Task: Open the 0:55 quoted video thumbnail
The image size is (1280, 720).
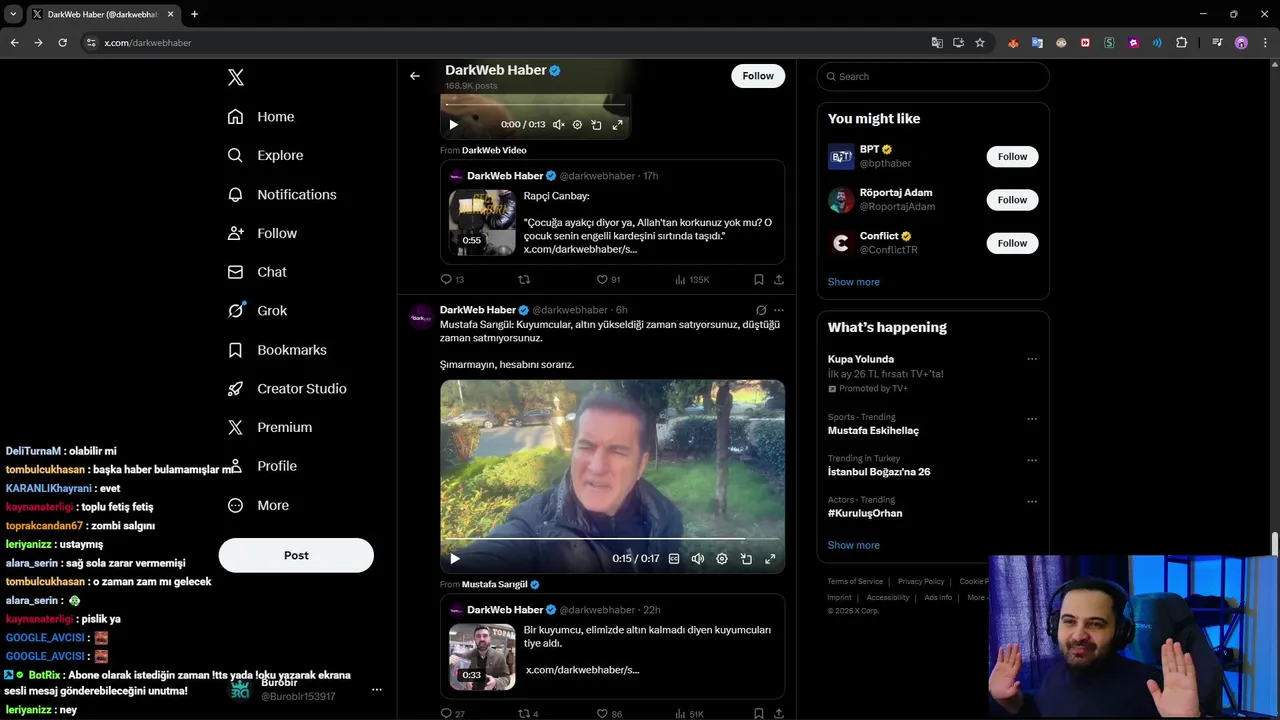Action: (482, 222)
